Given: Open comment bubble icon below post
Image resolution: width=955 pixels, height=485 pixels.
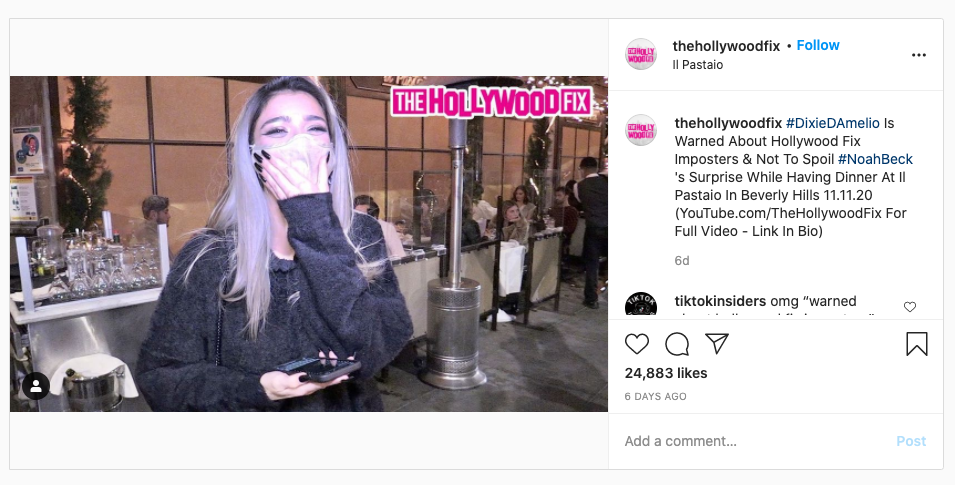Looking at the screenshot, I should click(677, 344).
